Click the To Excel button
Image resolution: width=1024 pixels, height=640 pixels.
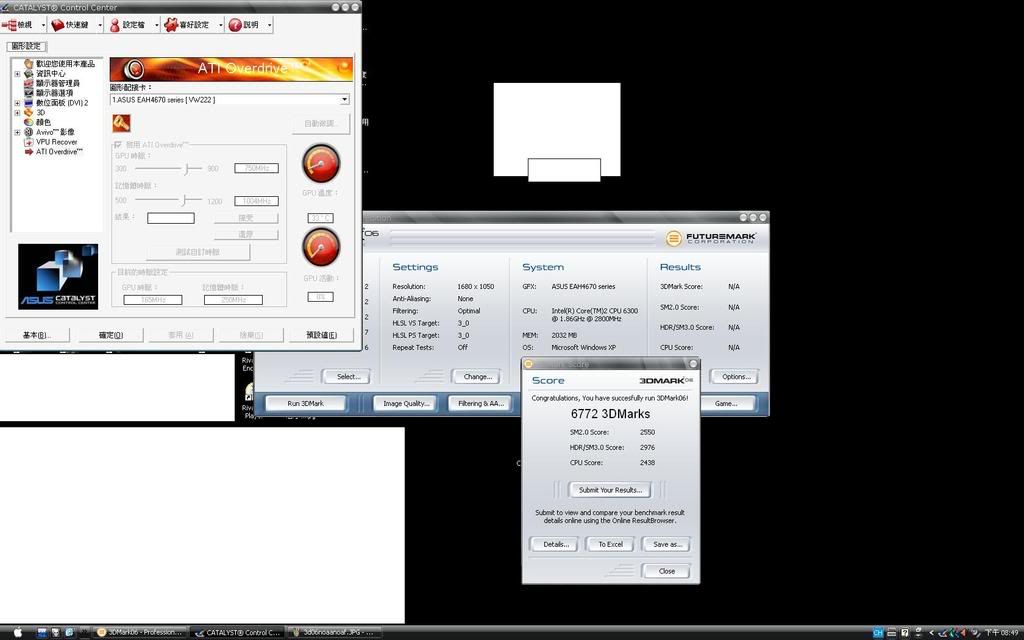609,544
